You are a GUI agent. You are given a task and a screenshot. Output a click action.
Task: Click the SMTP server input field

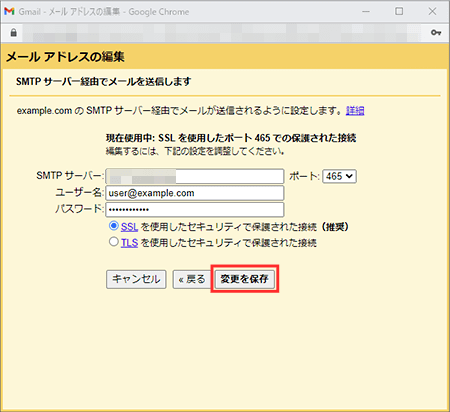click(x=195, y=176)
